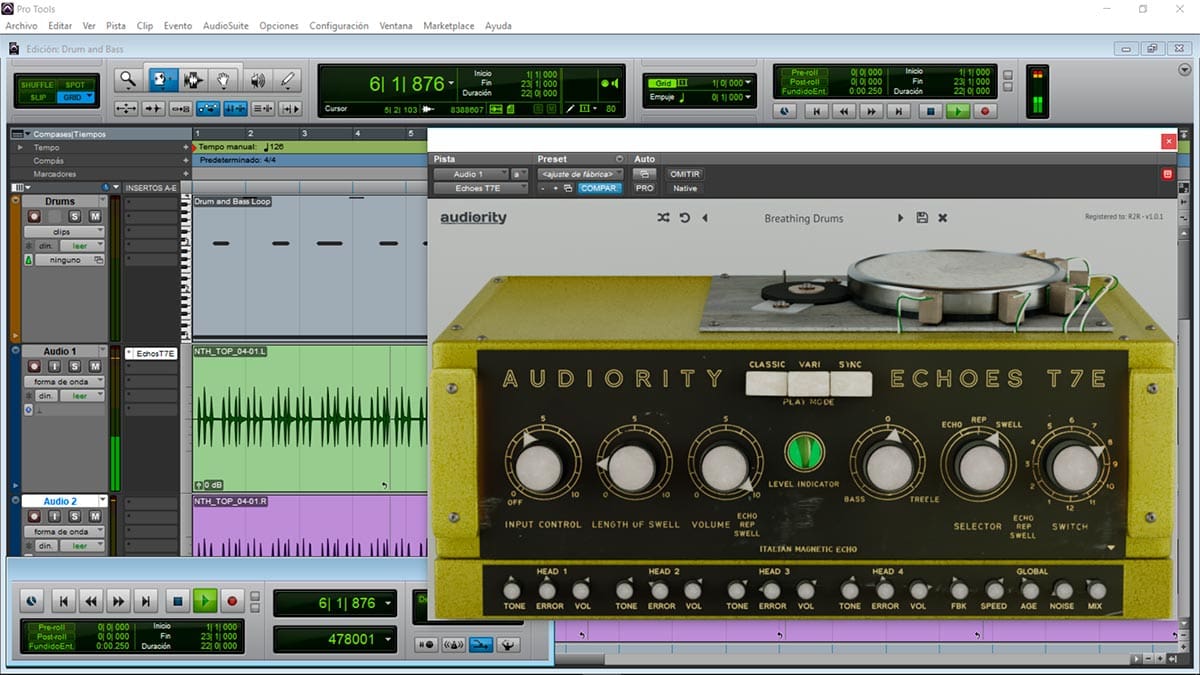Select the Scrubber speaker tool
The width and height of the screenshot is (1200, 675).
pyautogui.click(x=257, y=80)
